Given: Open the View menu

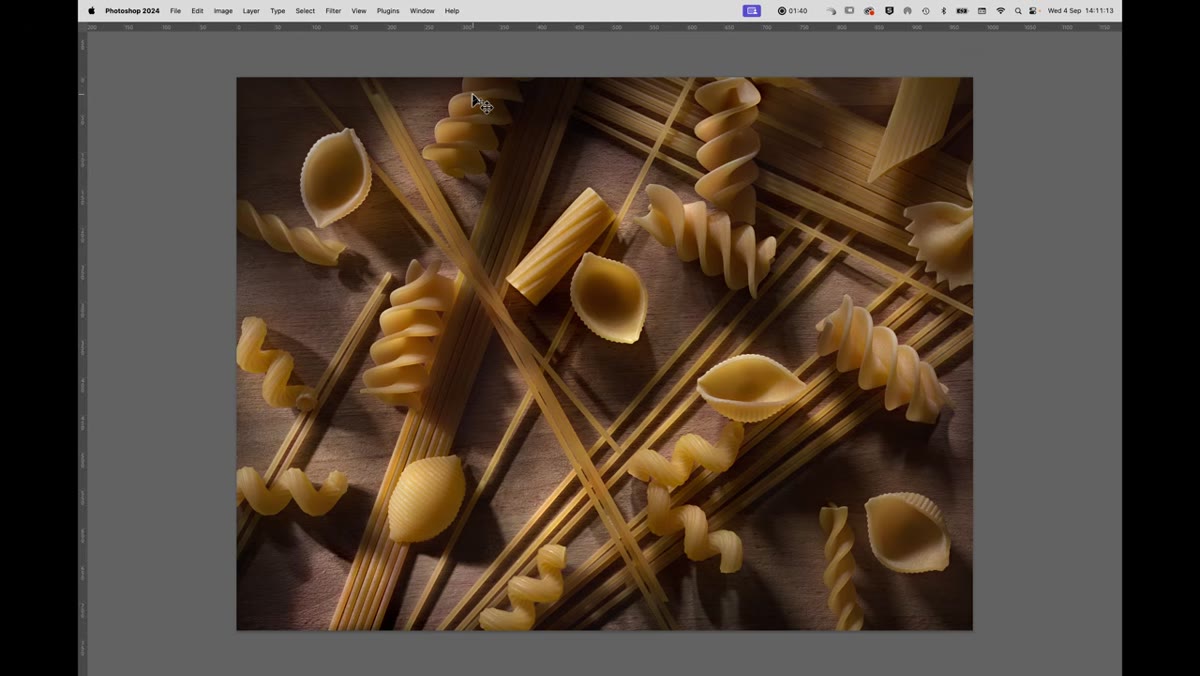Looking at the screenshot, I should tap(359, 11).
